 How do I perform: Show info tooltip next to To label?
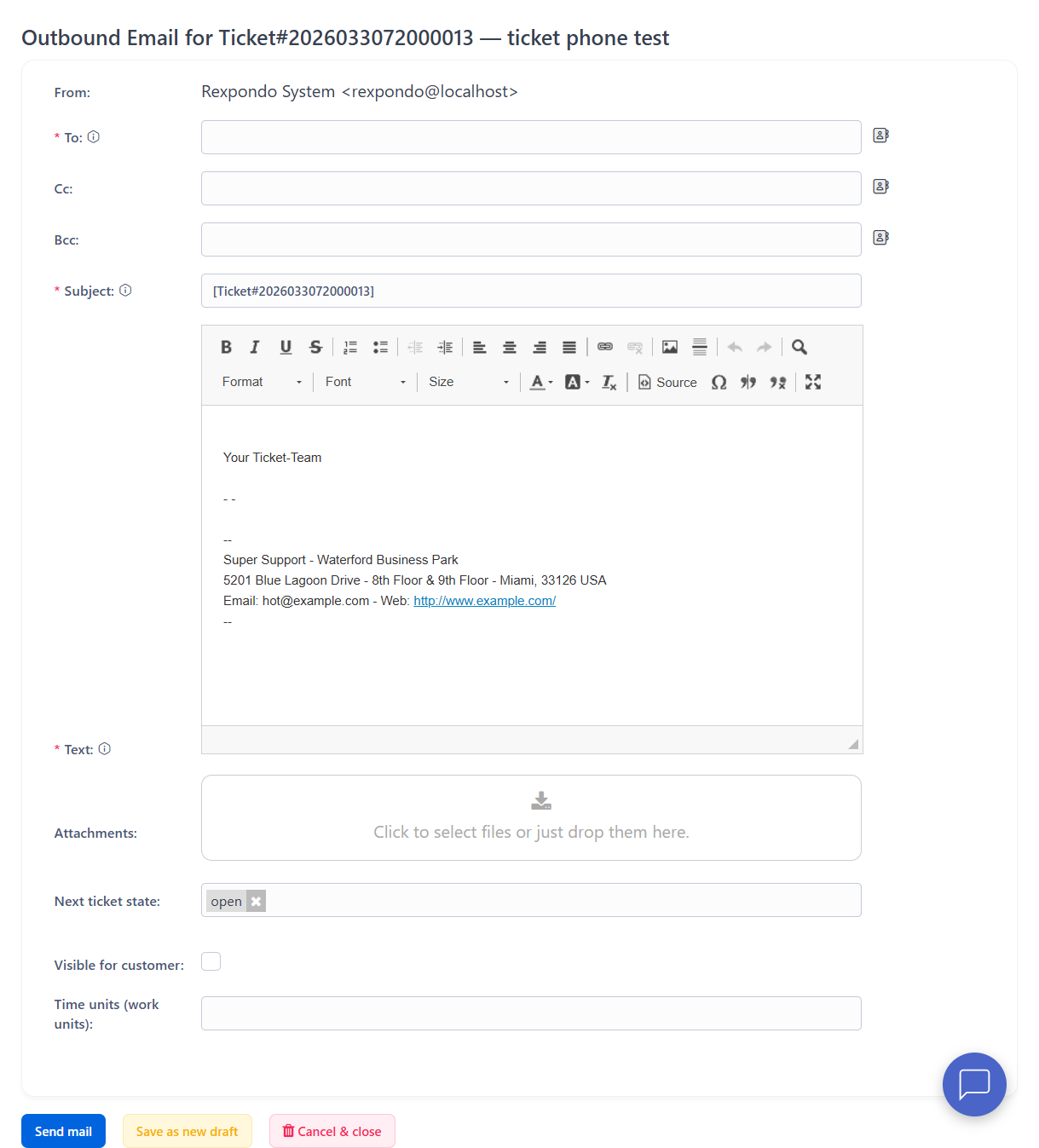[94, 136]
